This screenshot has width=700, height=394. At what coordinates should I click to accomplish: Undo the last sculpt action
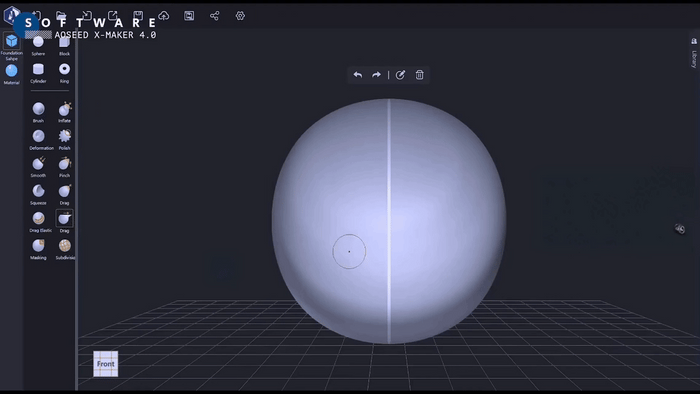358,75
